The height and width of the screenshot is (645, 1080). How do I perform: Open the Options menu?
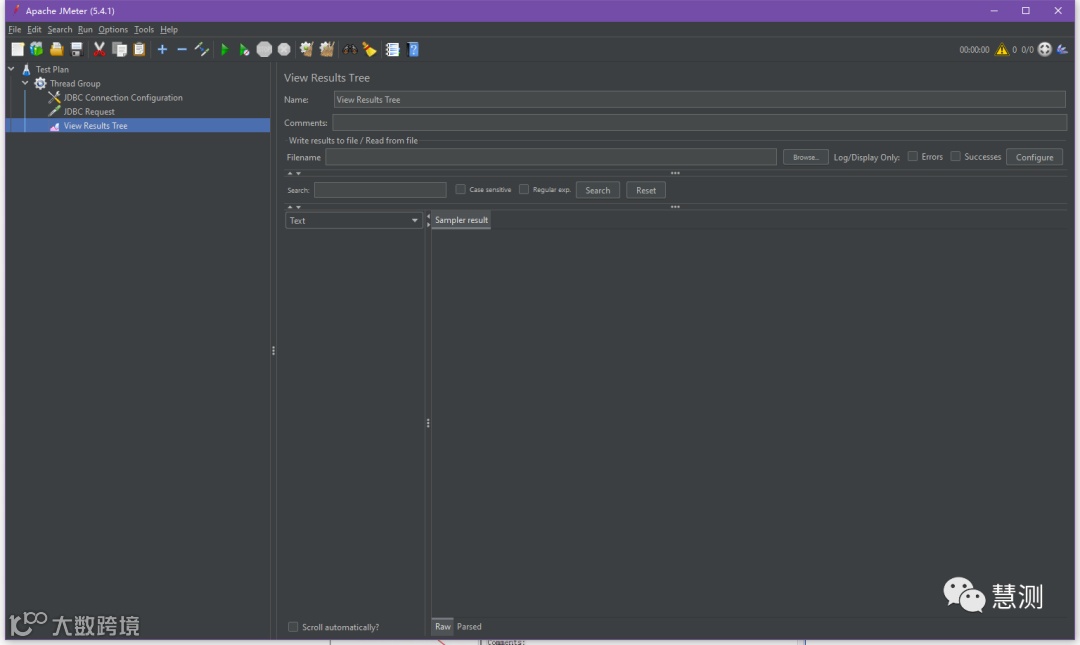point(113,30)
